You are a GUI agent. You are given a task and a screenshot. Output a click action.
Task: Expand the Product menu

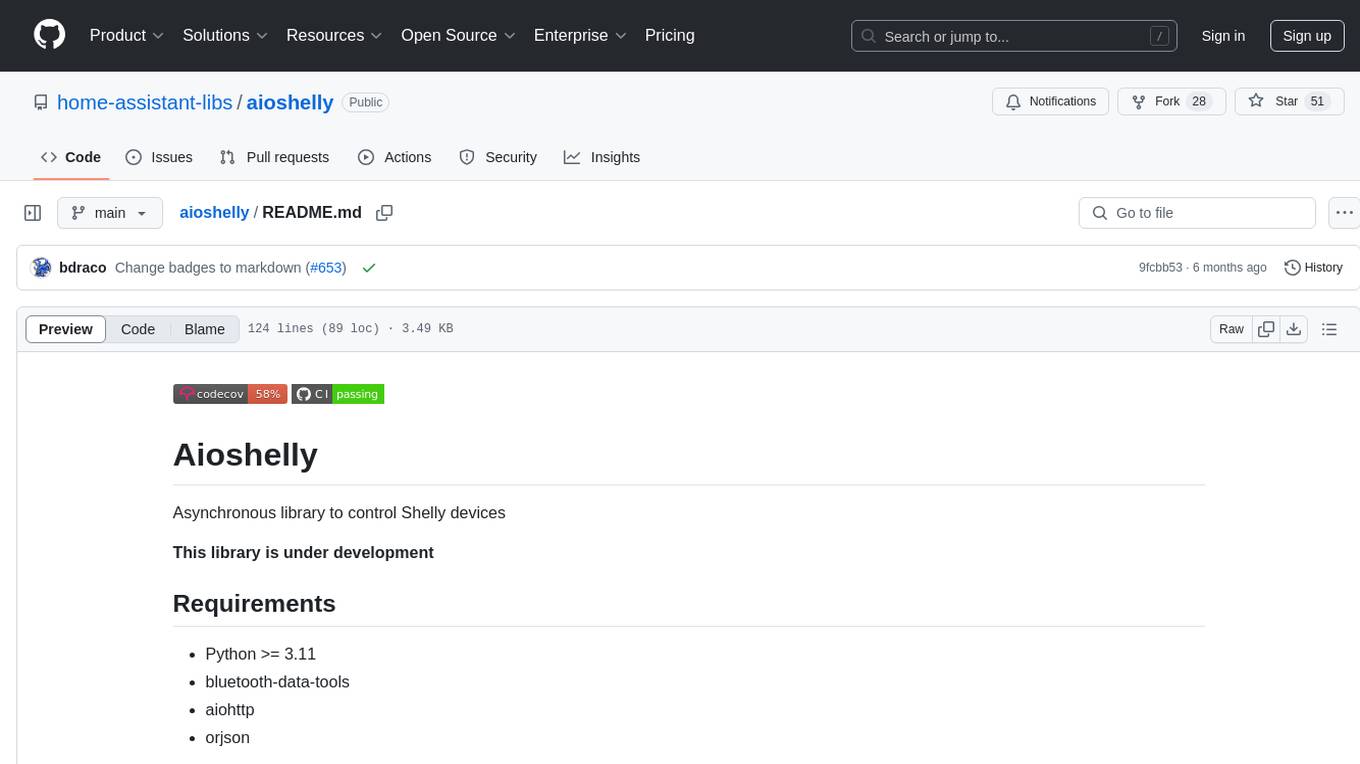pos(127,35)
